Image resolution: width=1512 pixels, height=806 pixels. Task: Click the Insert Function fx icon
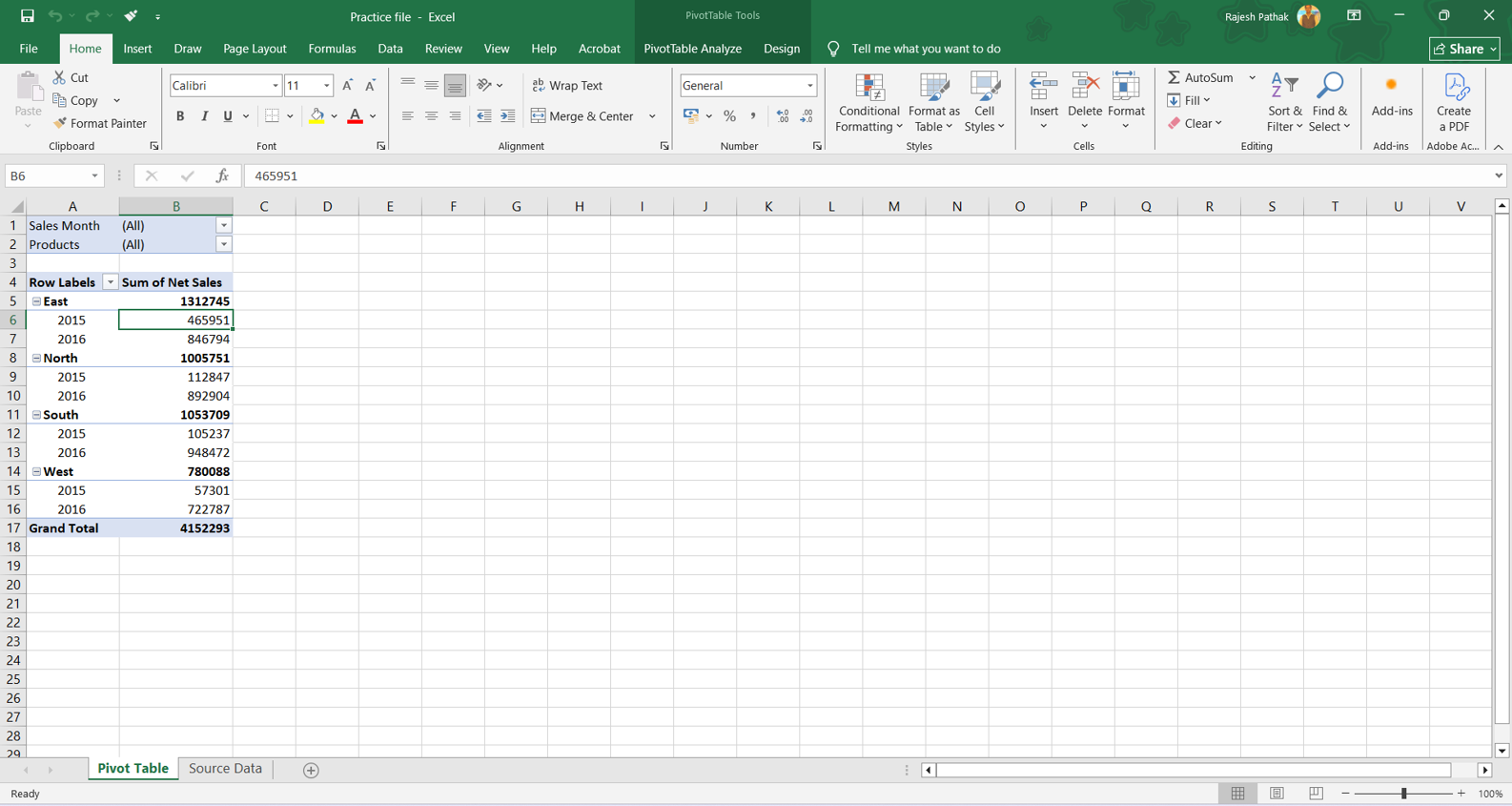(x=222, y=176)
